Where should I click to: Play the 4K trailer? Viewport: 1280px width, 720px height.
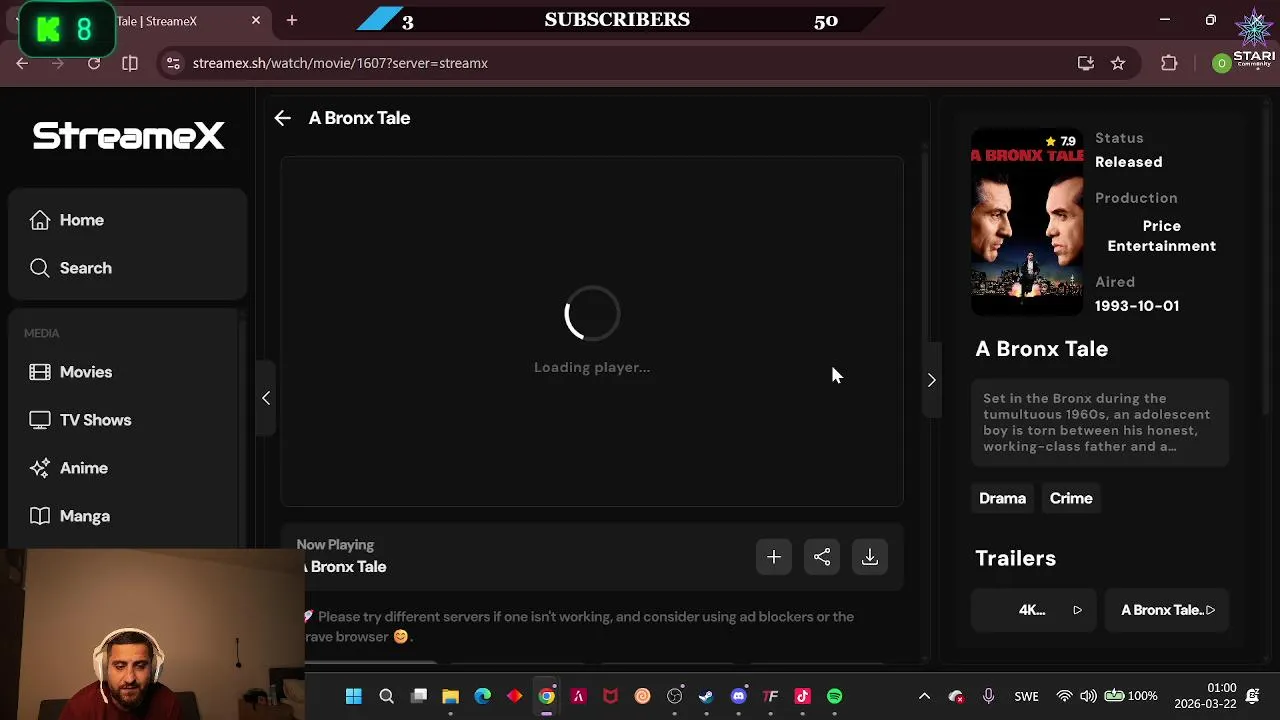[x=1036, y=610]
